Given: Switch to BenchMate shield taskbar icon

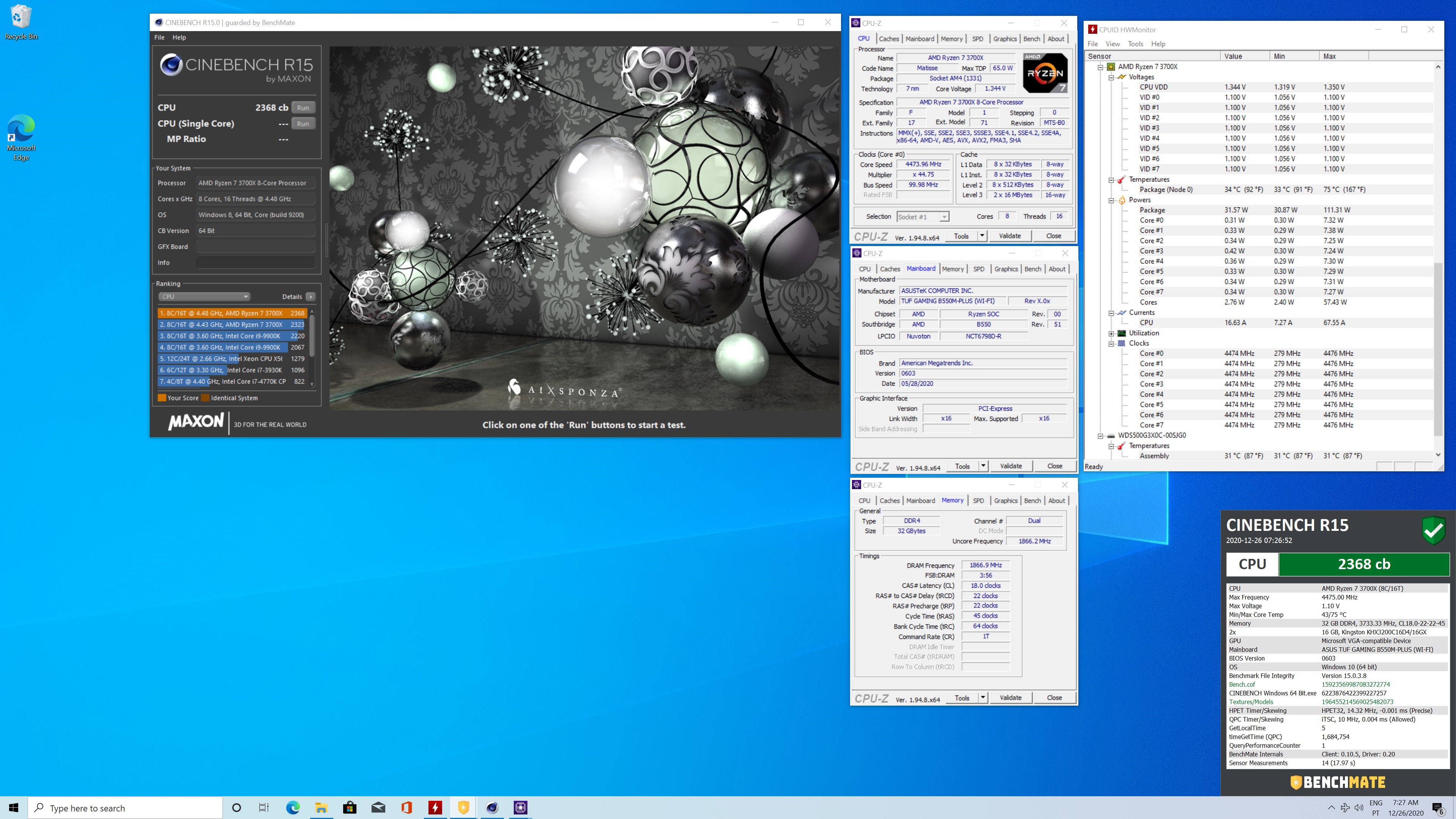Looking at the screenshot, I should (x=463, y=808).
